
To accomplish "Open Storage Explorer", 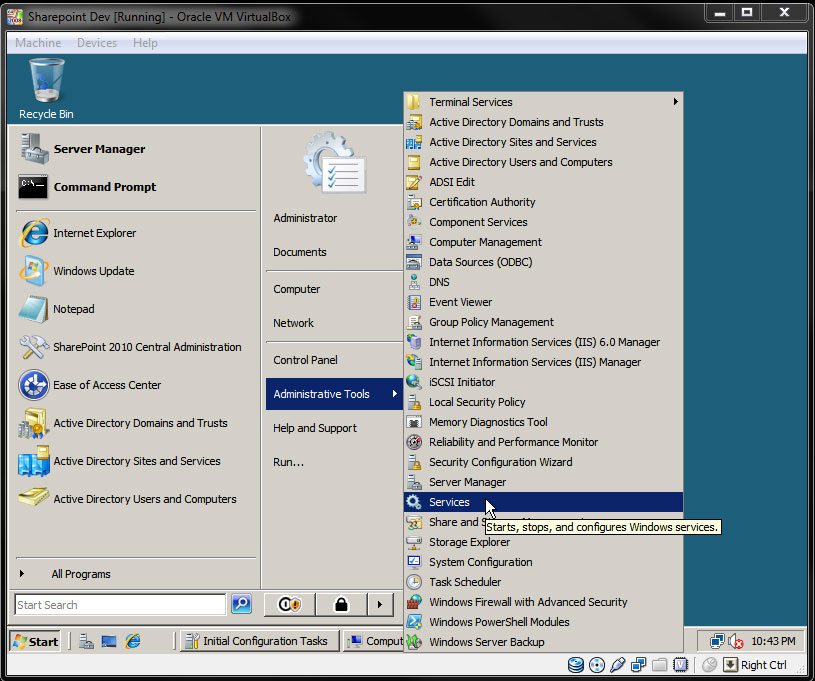I will [543, 542].
